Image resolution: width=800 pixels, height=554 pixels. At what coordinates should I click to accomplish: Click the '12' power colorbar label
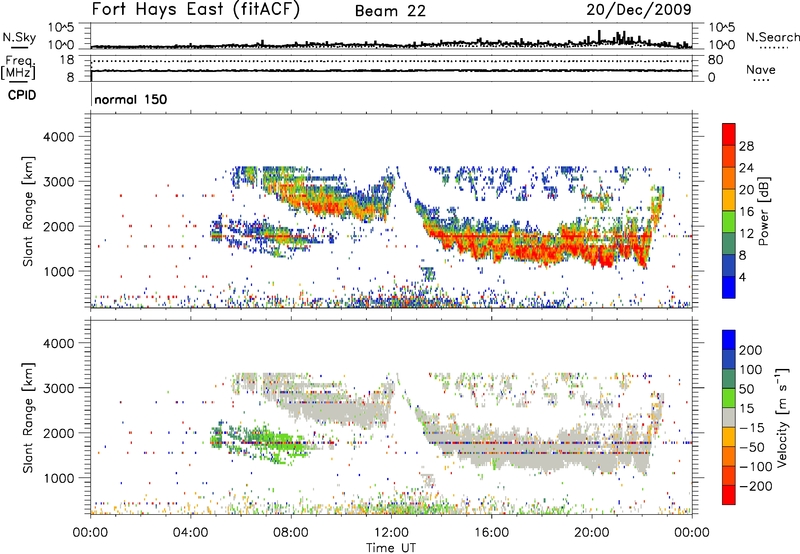(746, 234)
